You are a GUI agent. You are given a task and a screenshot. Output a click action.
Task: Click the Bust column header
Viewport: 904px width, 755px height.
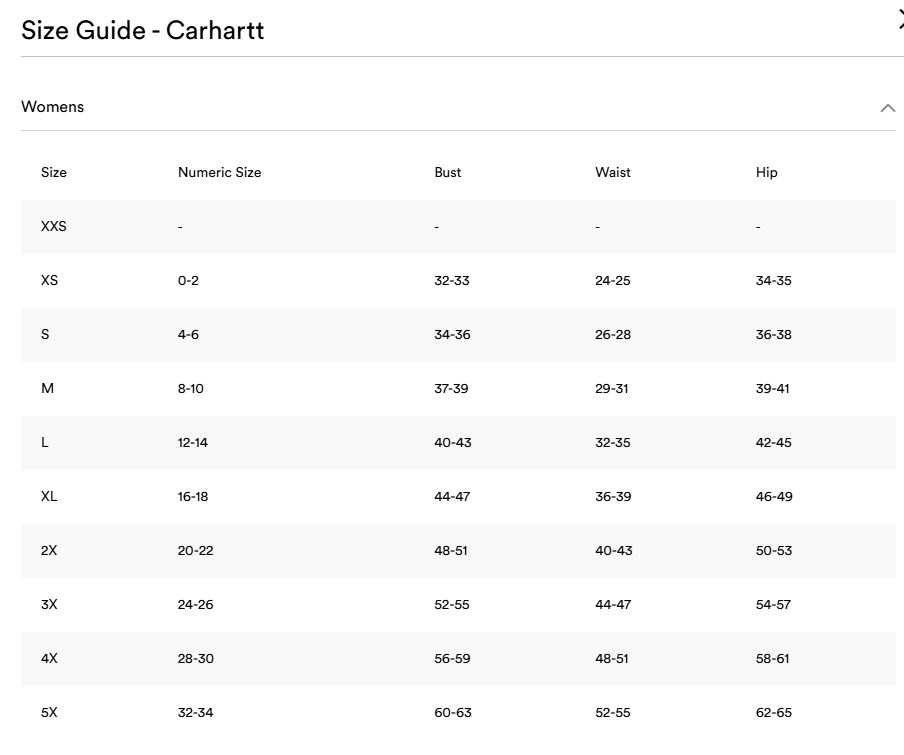point(447,172)
